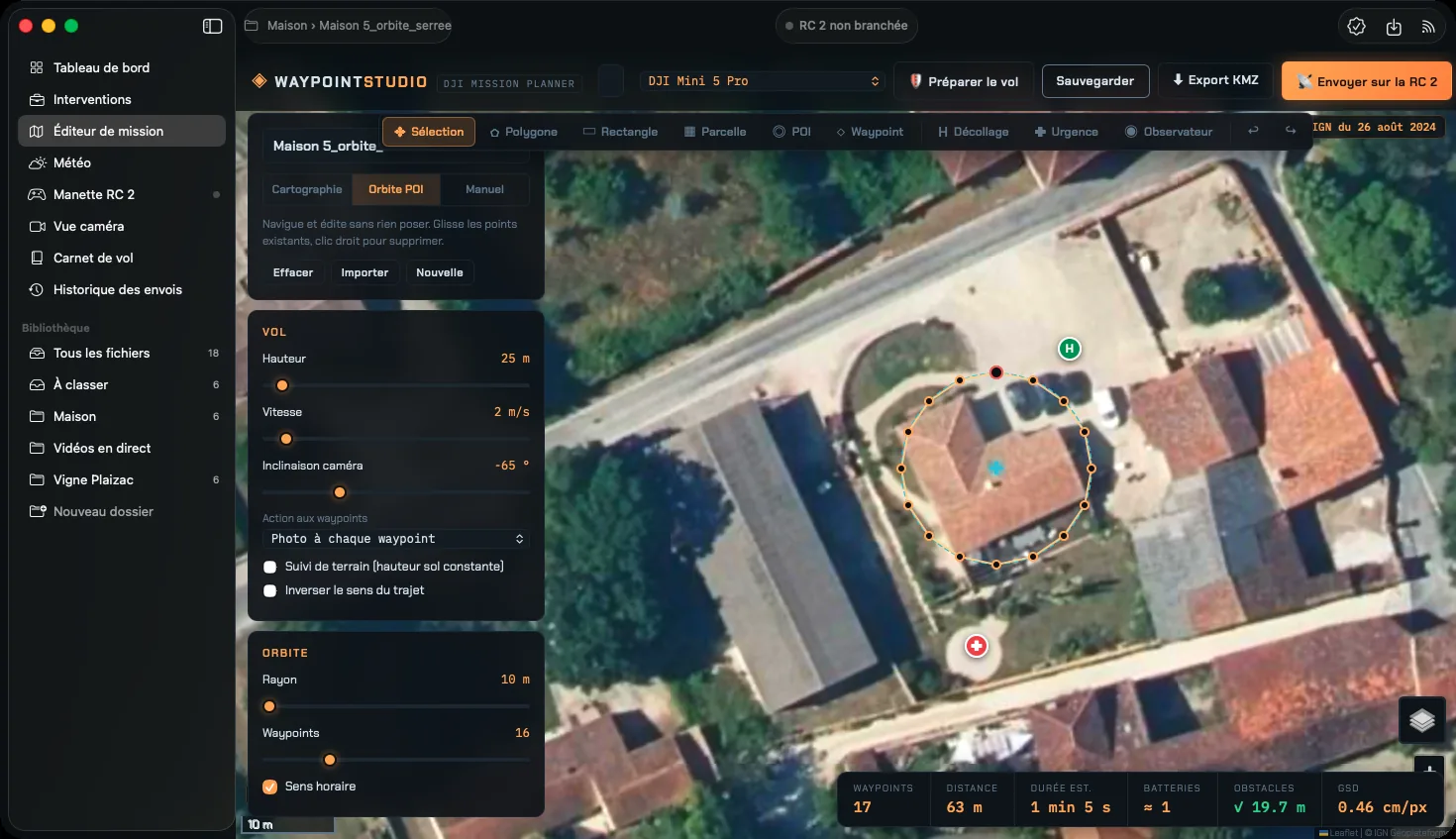Go to Manette RC 2 controller page
Image resolution: width=1456 pixels, height=839 pixels.
(122, 194)
